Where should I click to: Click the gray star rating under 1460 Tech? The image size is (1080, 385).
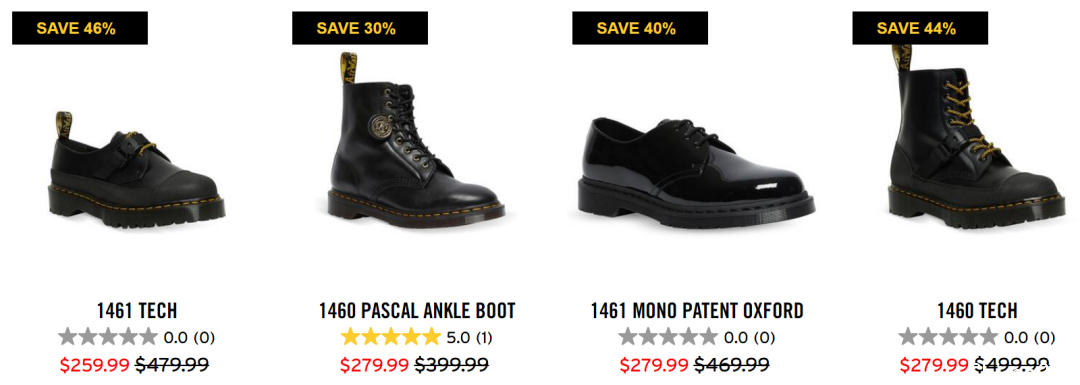coord(948,337)
